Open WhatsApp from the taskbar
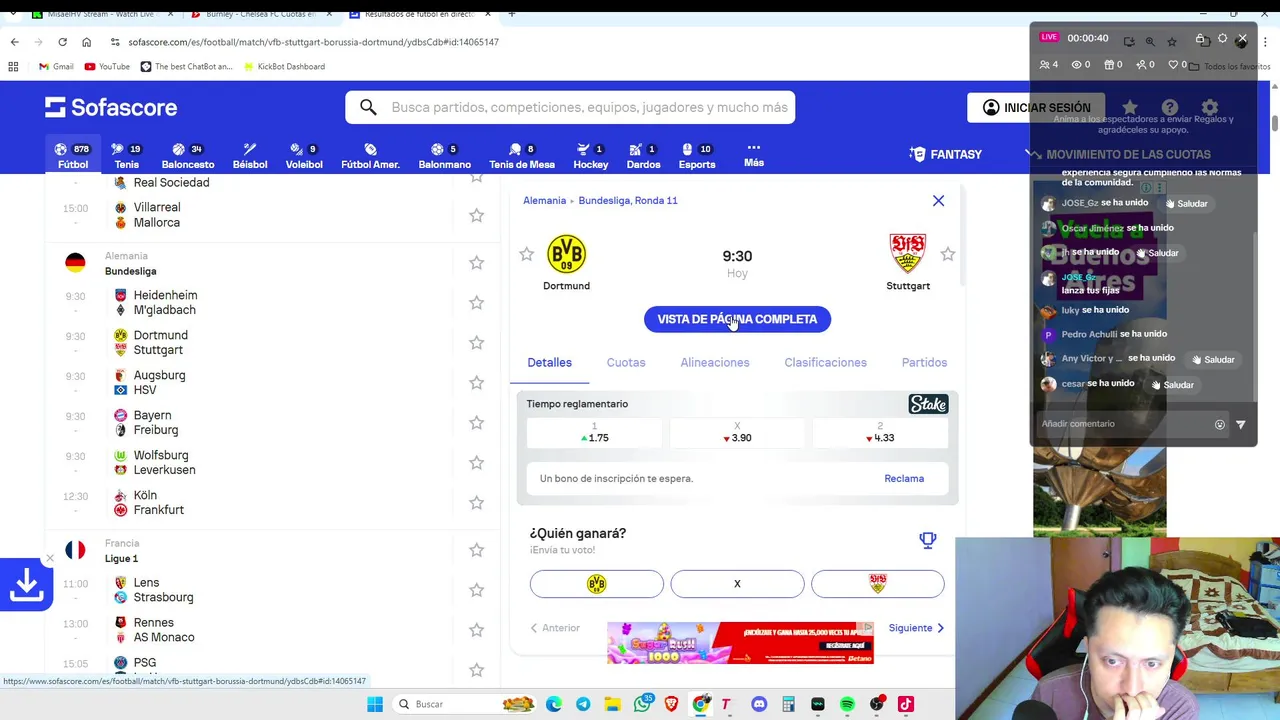1280x720 pixels. click(642, 704)
